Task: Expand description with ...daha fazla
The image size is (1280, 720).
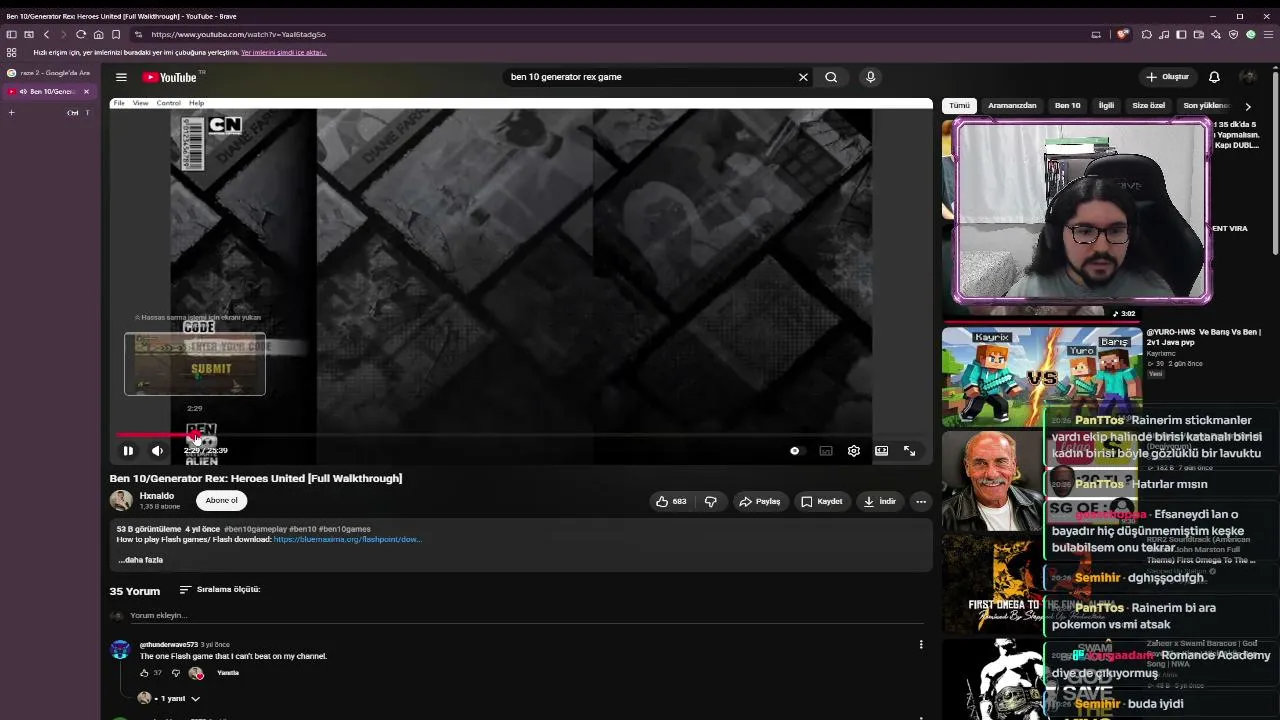Action: (x=140, y=560)
